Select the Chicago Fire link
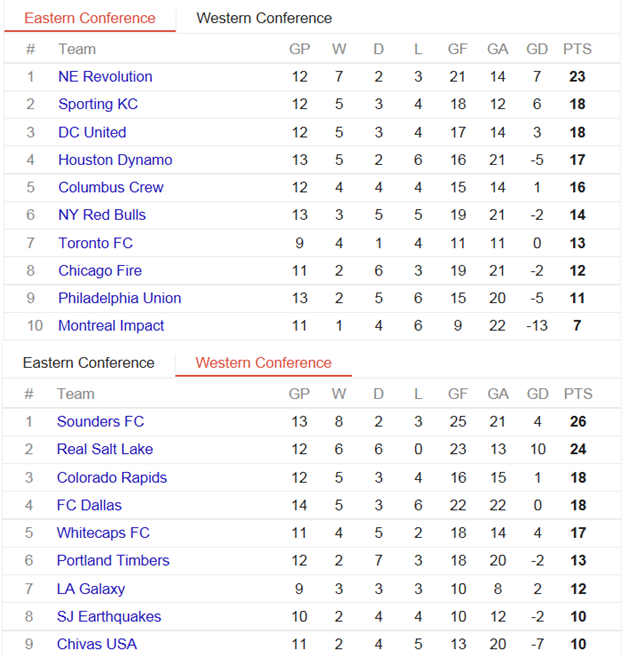This screenshot has width=624, height=661. tap(100, 270)
